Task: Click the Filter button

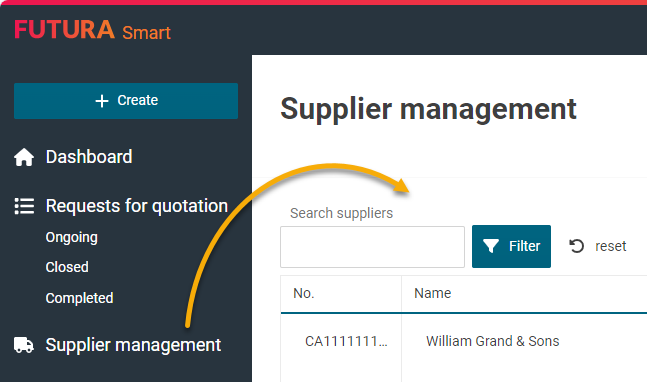Action: click(511, 246)
